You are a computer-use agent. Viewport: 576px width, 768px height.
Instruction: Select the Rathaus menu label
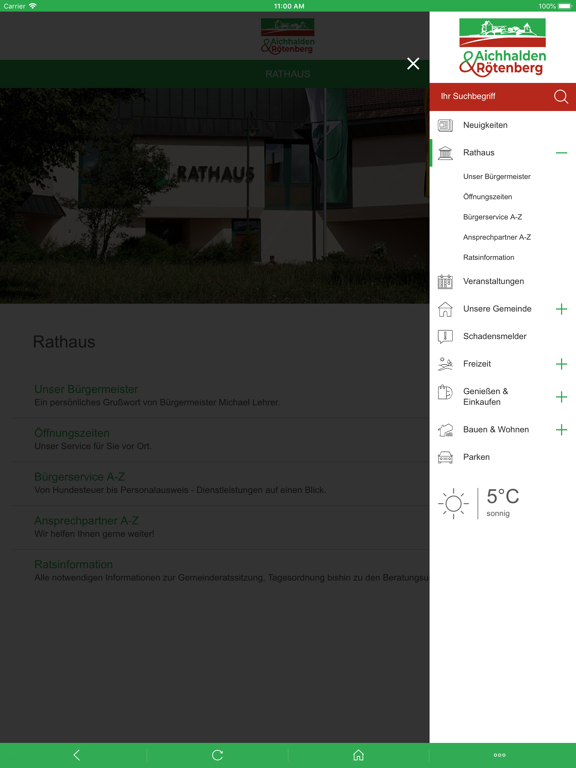click(x=479, y=153)
